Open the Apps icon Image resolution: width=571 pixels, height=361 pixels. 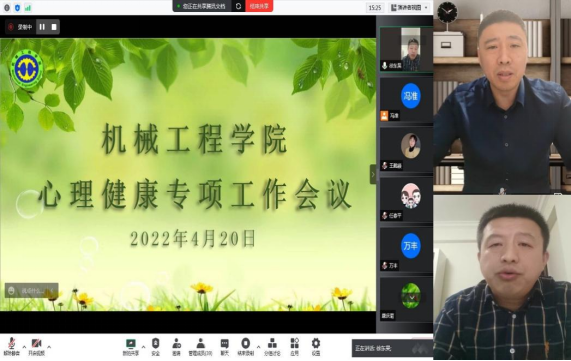[x=295, y=346]
